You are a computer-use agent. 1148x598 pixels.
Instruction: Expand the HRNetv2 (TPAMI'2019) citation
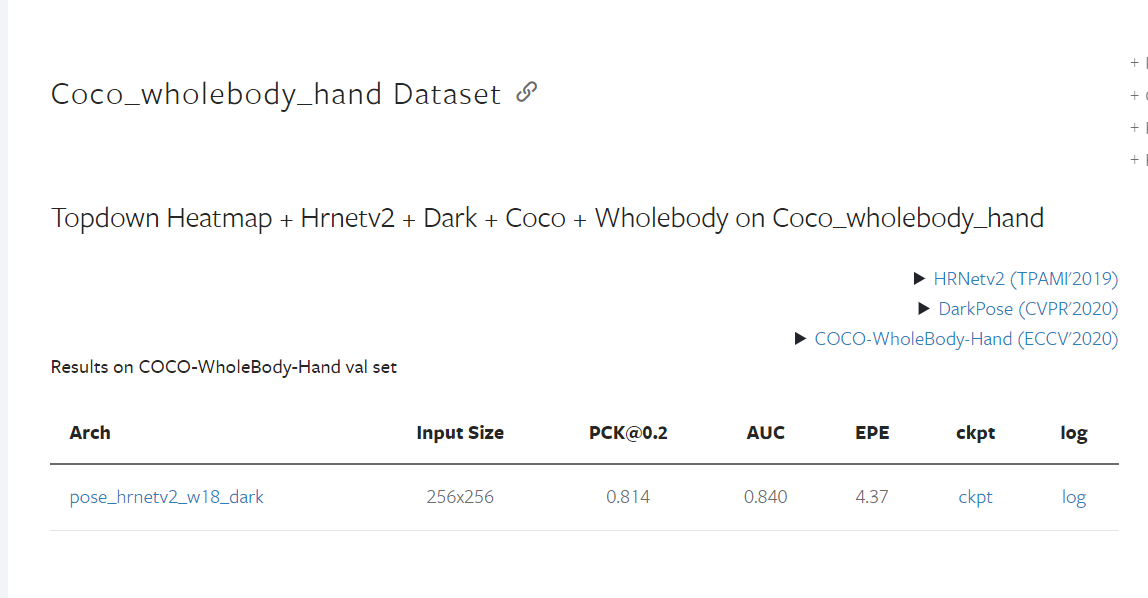click(x=1025, y=279)
